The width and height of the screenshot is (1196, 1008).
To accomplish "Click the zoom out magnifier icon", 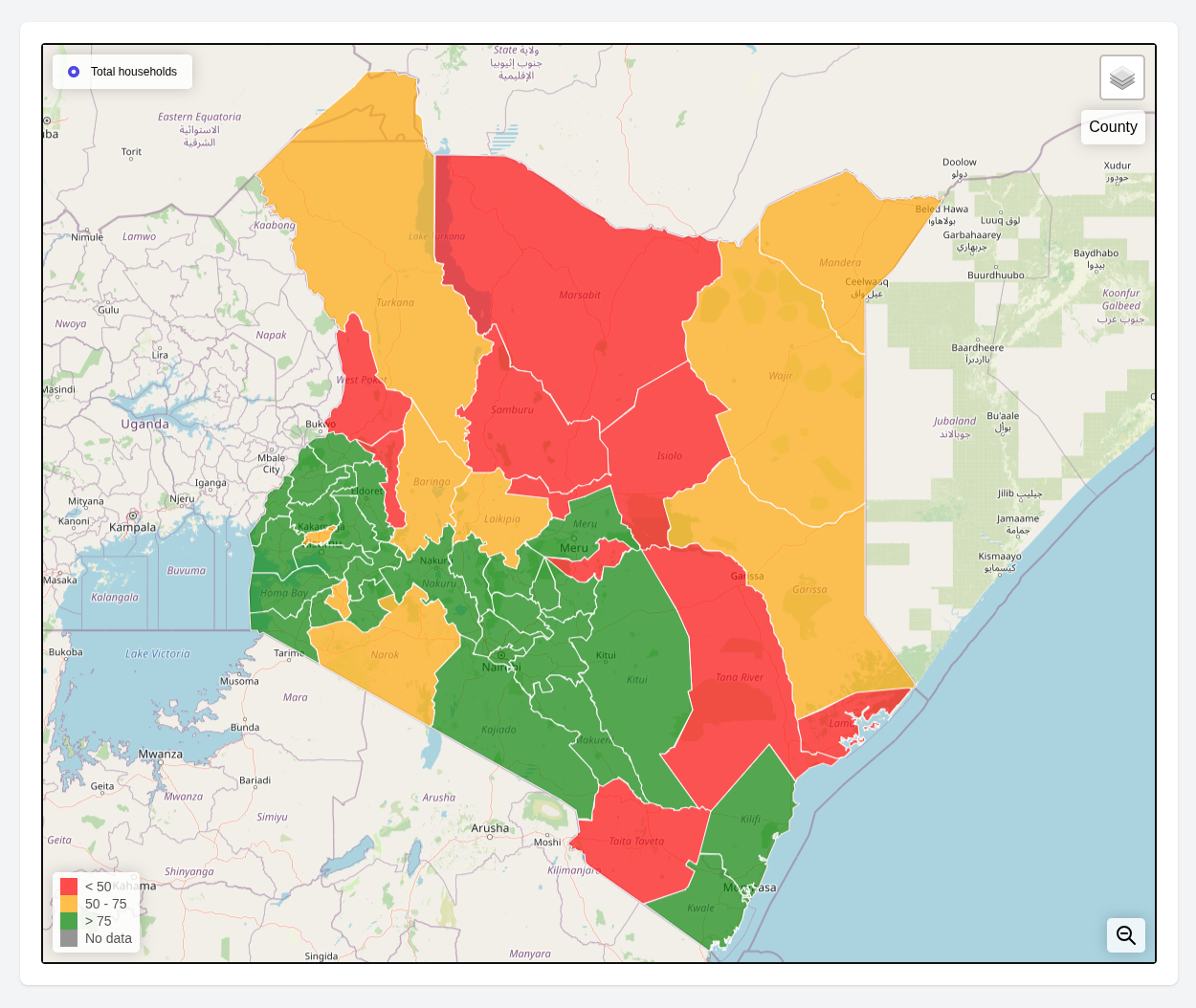I will click(x=1125, y=935).
